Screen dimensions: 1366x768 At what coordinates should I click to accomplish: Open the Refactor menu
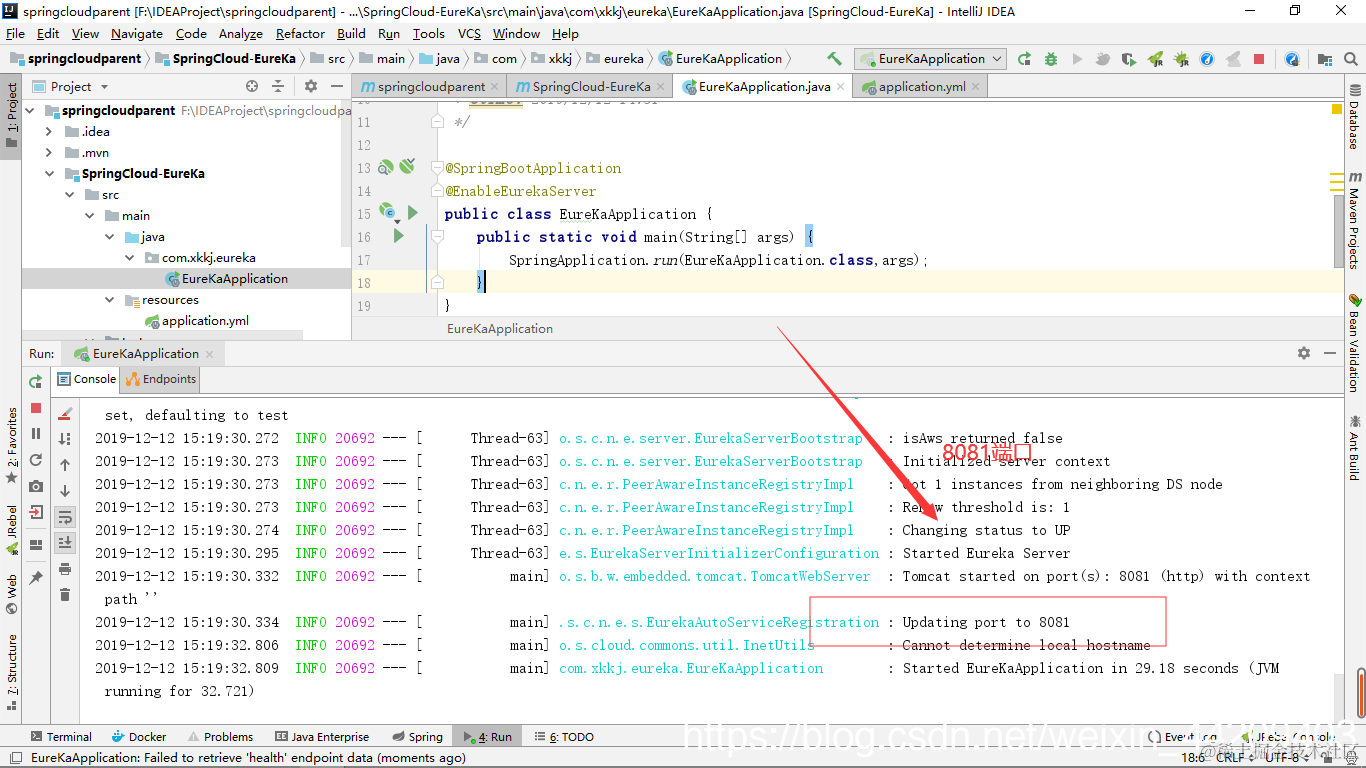[x=300, y=33]
